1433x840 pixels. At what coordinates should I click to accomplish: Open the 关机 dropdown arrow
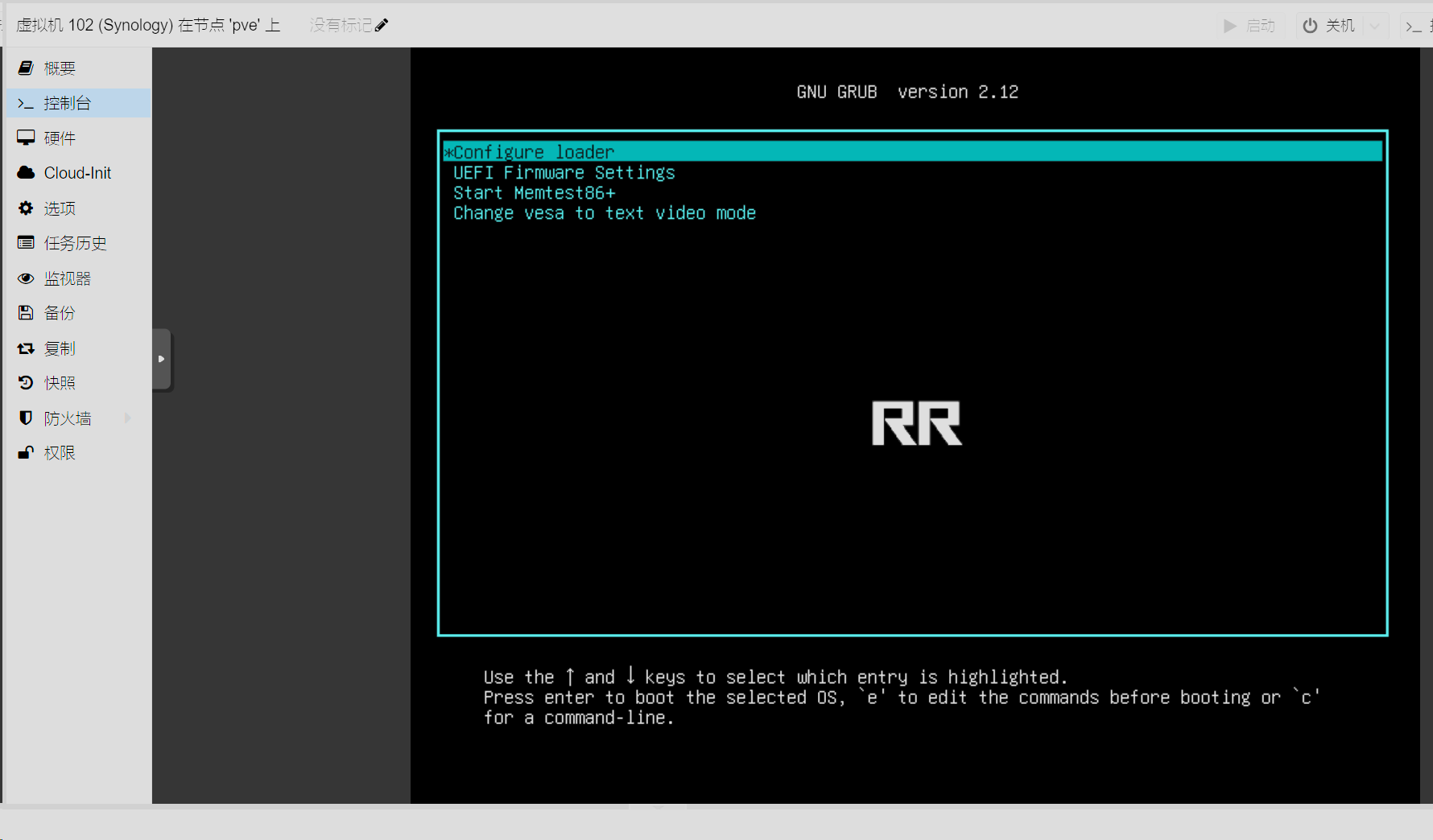(x=1375, y=26)
